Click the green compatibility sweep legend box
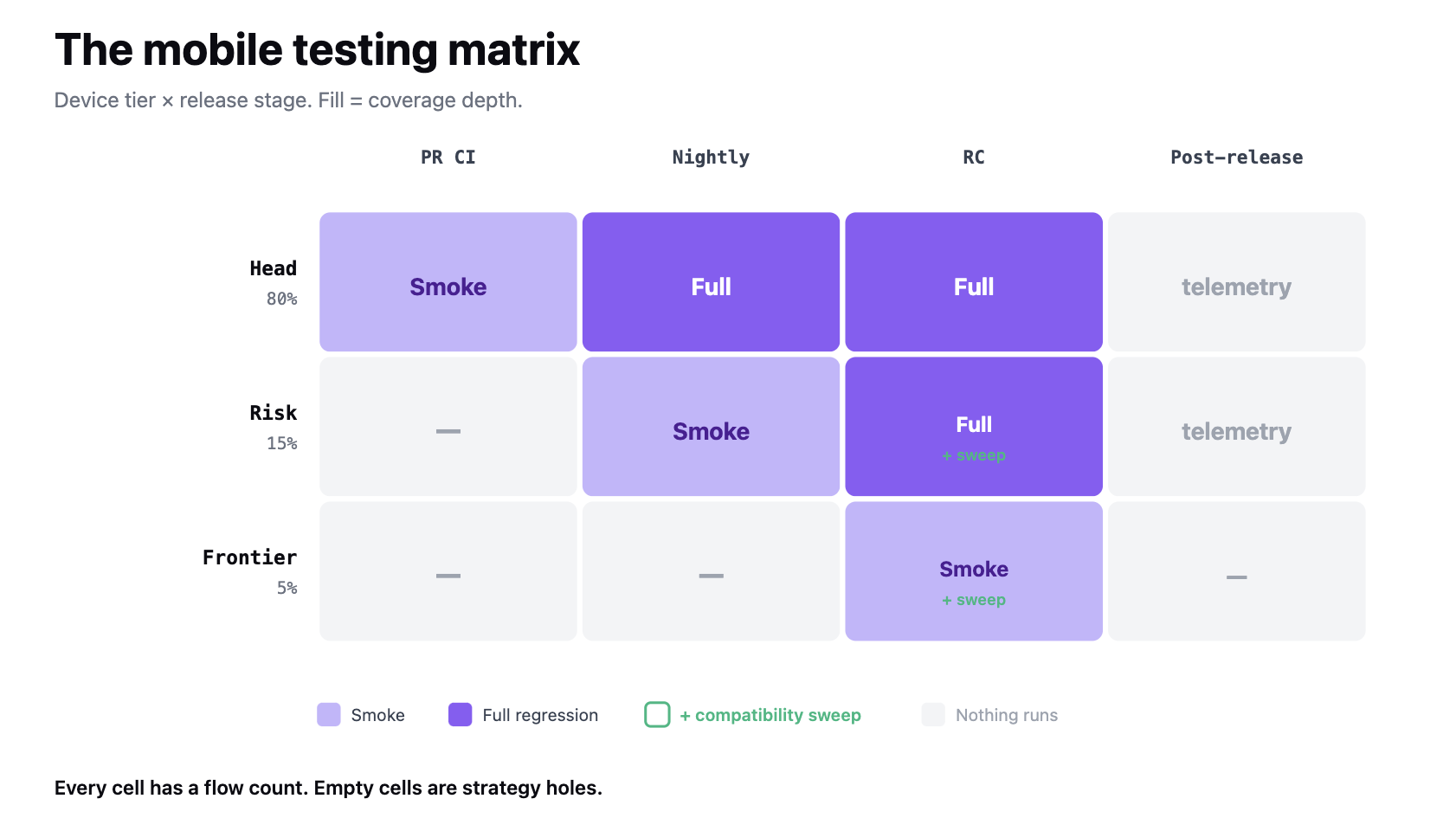 658,715
